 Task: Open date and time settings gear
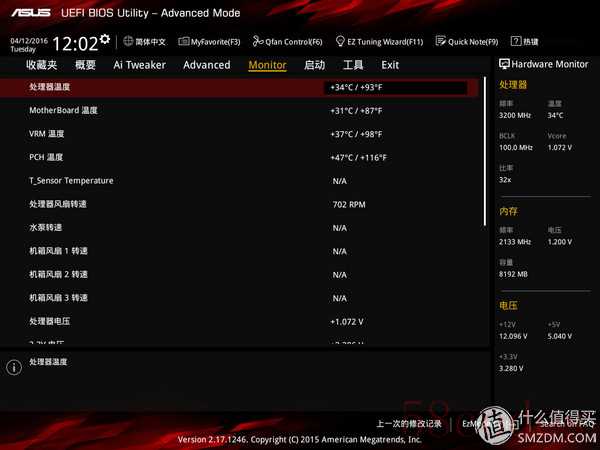105,39
